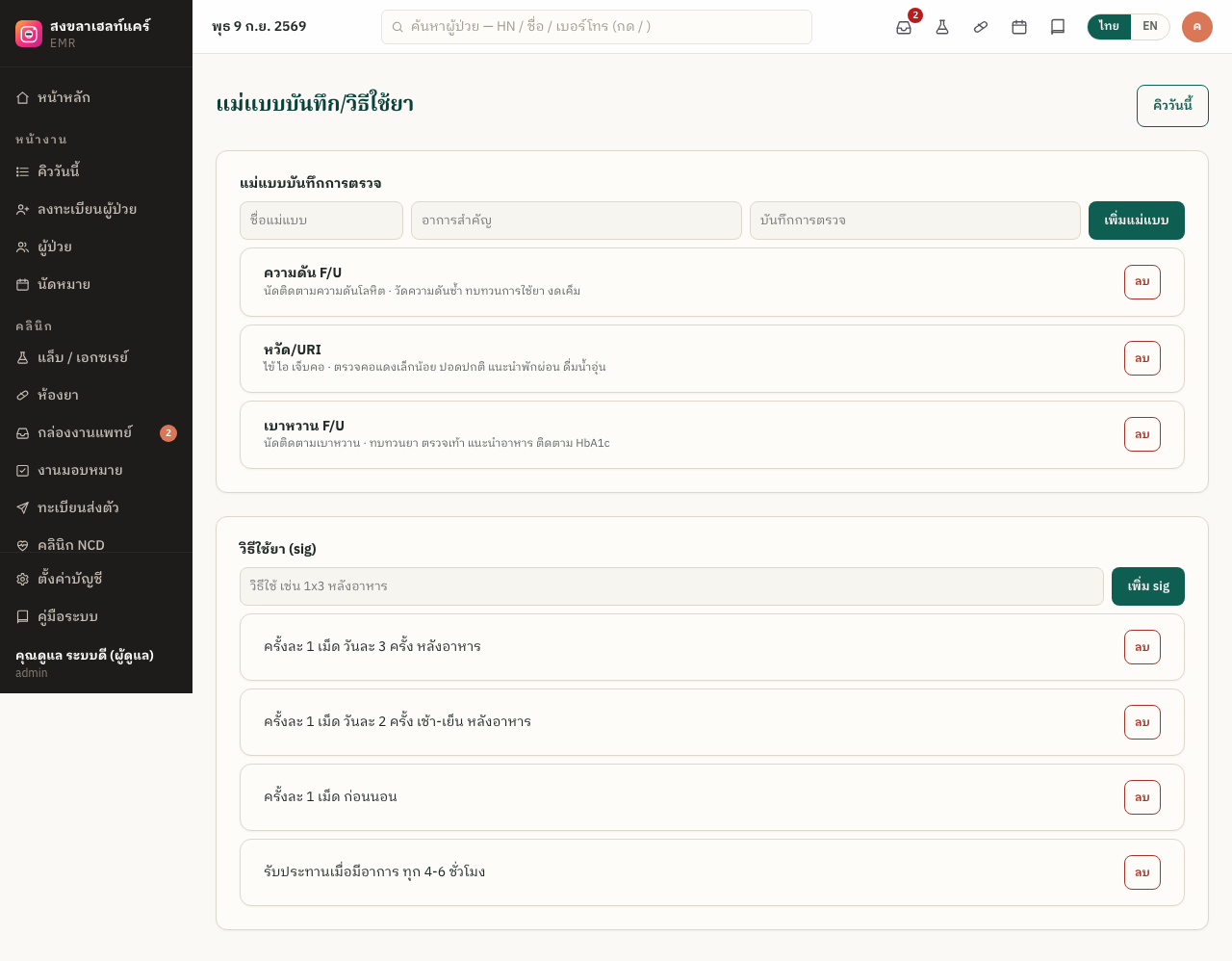1232x961 pixels.
Task: Click the list icon beside คิววันนี้ in sidebar
Action: pos(22,171)
